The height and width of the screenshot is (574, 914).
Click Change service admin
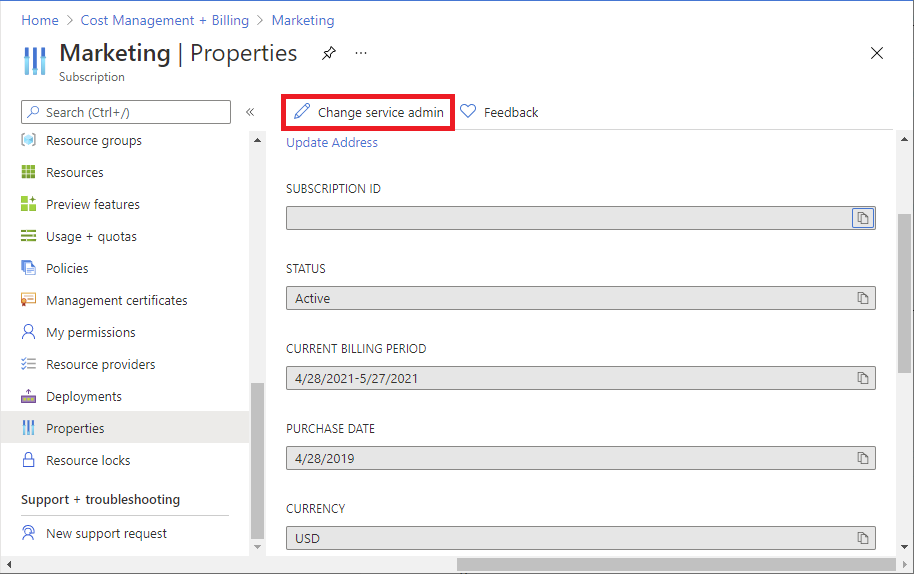coord(369,113)
